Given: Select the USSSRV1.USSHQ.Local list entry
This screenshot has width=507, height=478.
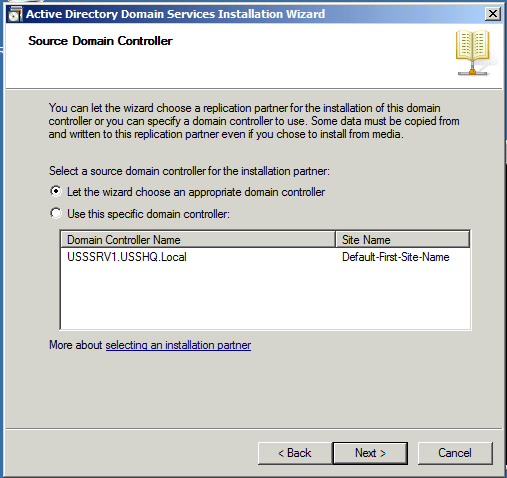Looking at the screenshot, I should coord(127,257).
